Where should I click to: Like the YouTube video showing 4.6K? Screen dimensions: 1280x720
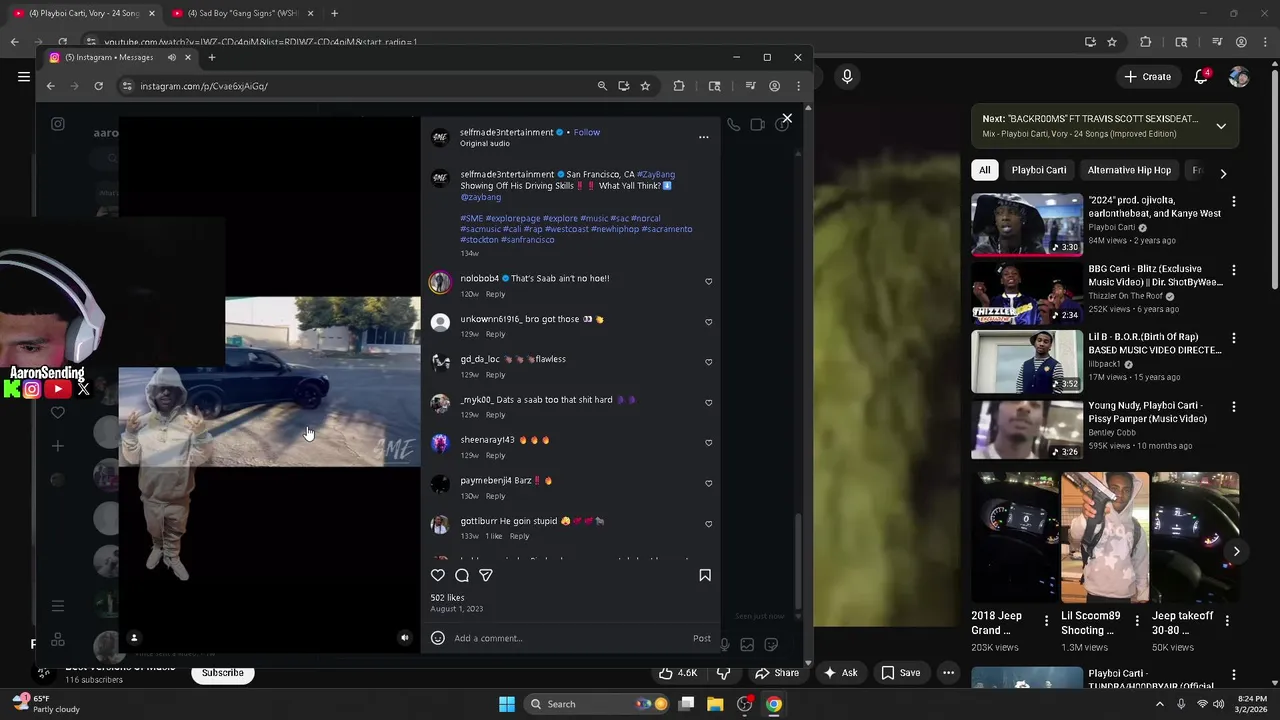tap(678, 673)
